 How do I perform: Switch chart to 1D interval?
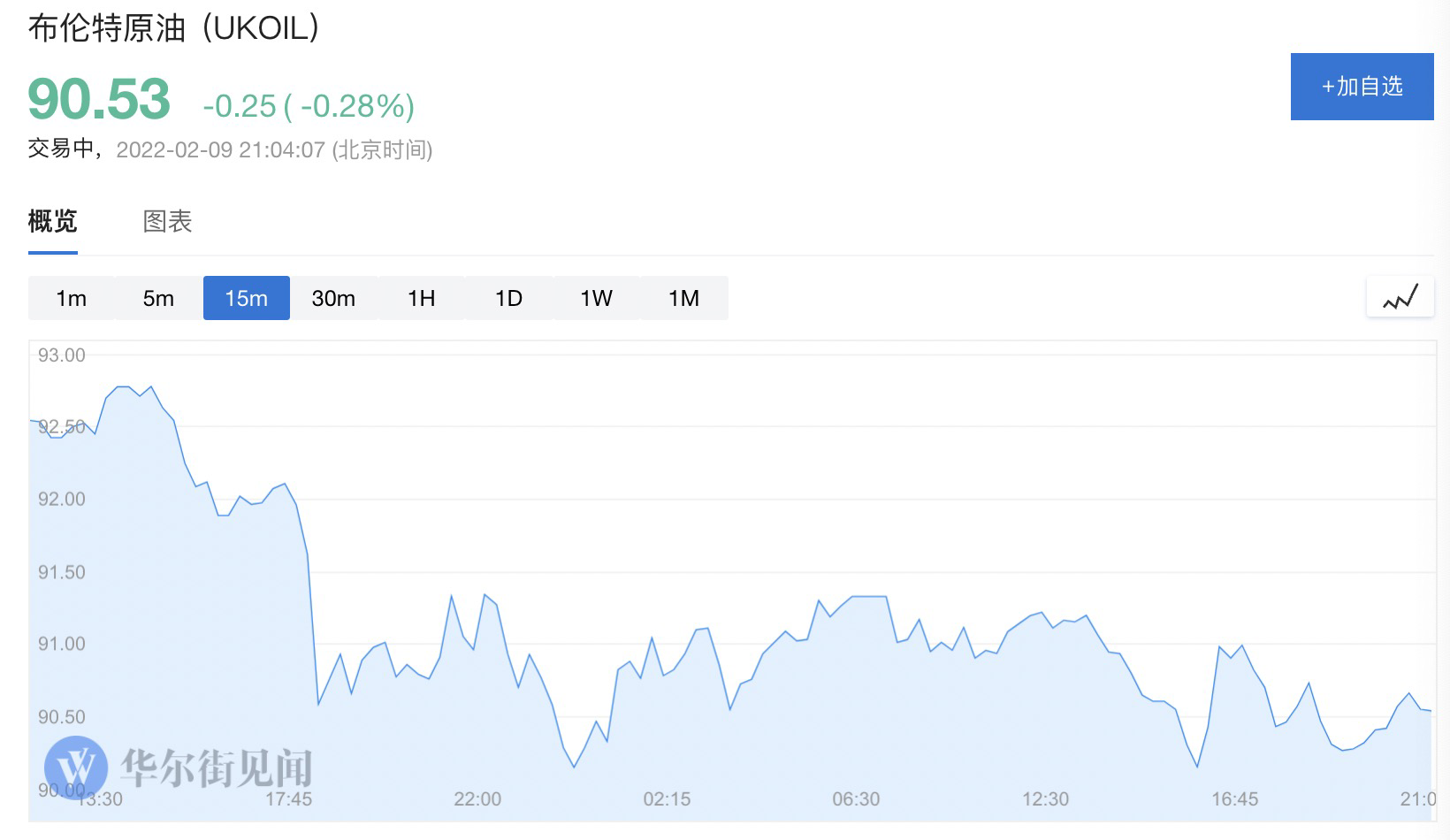[508, 299]
